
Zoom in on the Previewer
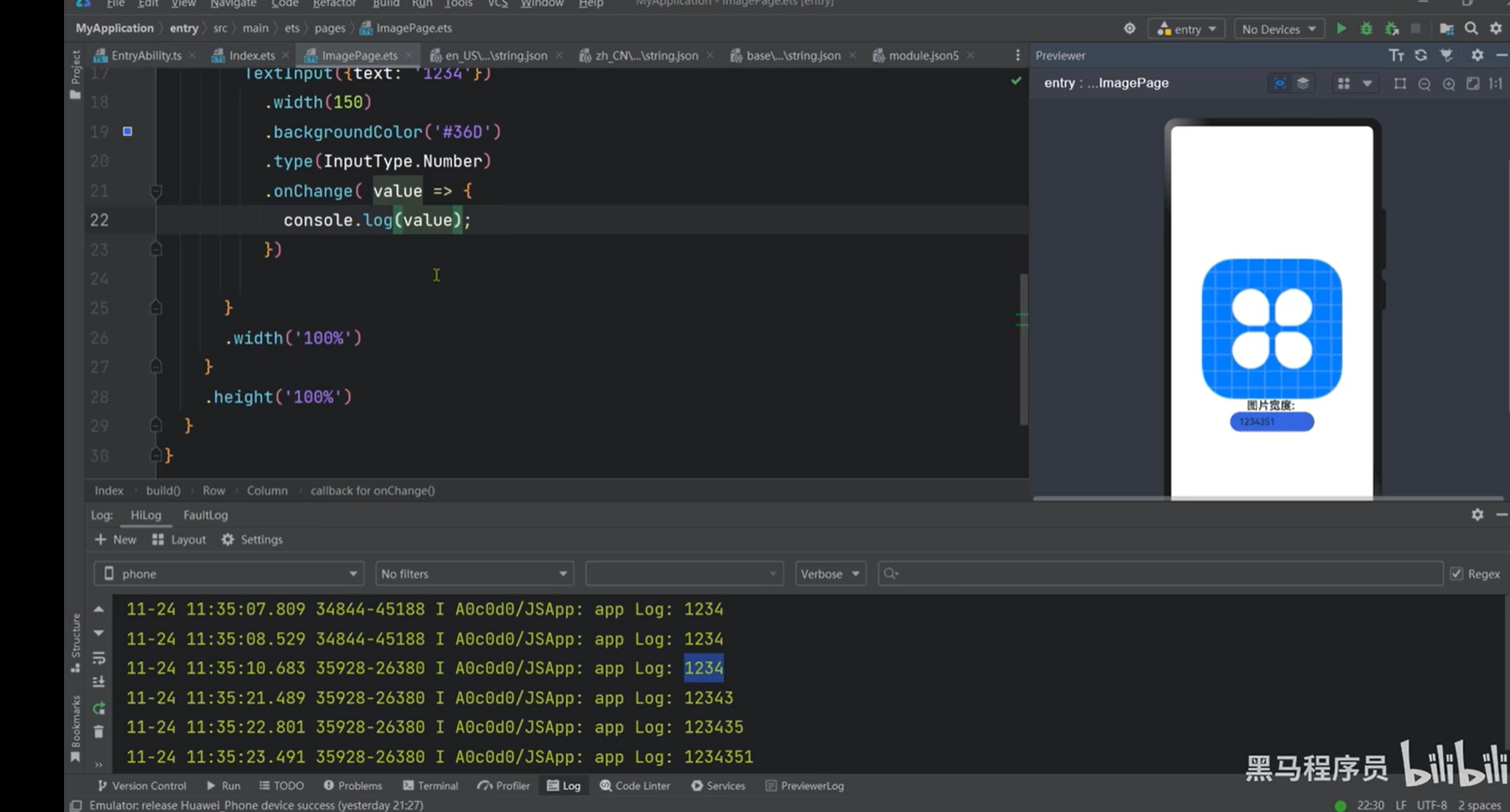1449,84
